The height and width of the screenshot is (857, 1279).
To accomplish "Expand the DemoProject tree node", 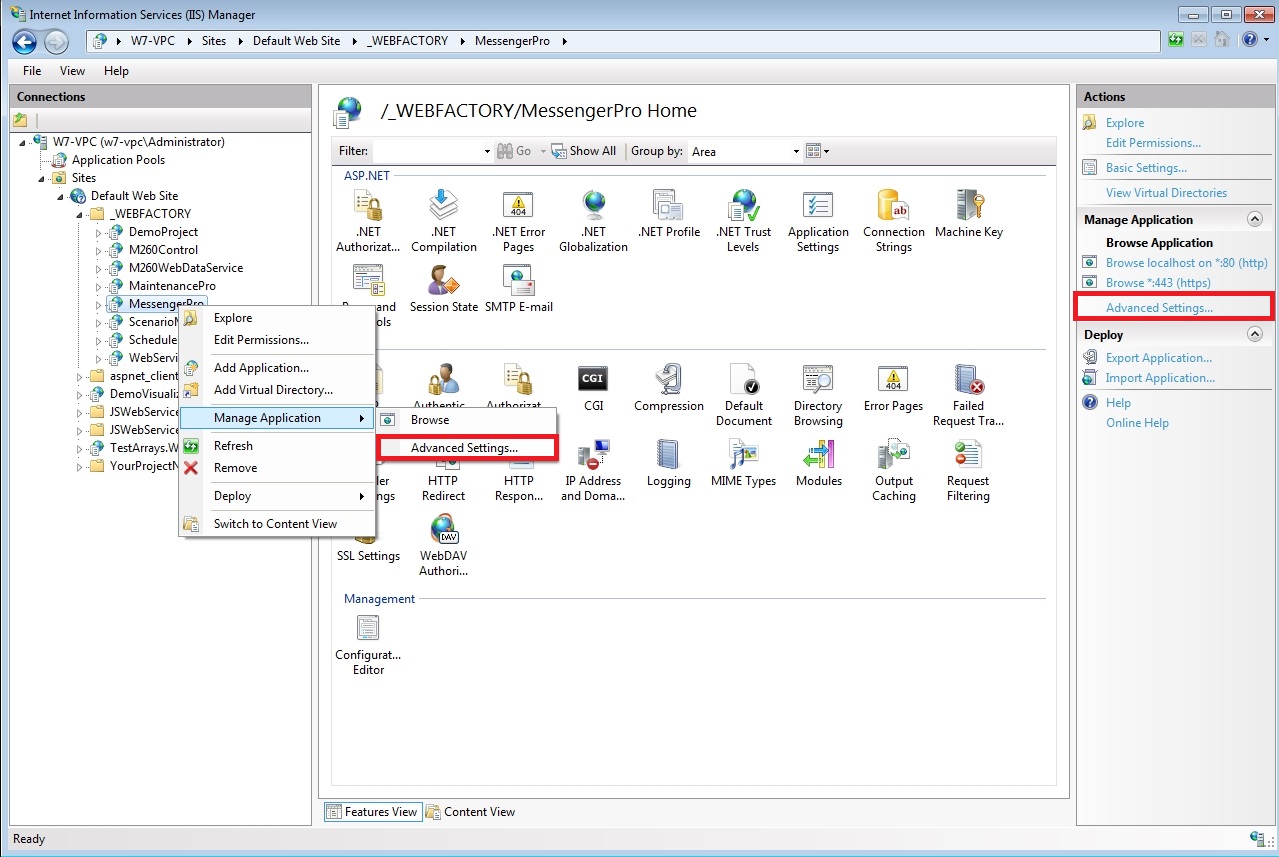I will [x=99, y=232].
